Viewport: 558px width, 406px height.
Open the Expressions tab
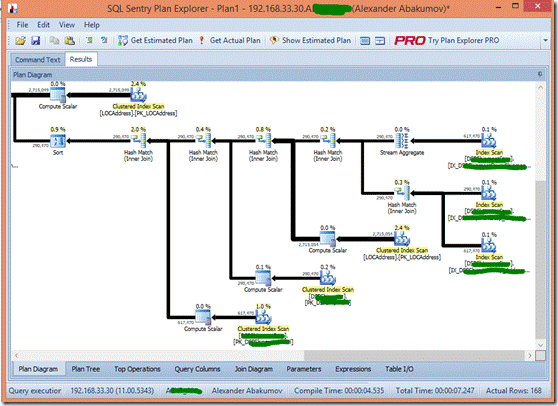coord(353,369)
